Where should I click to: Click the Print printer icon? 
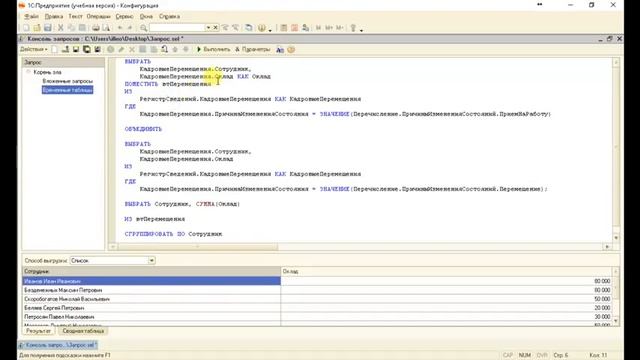(96, 28)
